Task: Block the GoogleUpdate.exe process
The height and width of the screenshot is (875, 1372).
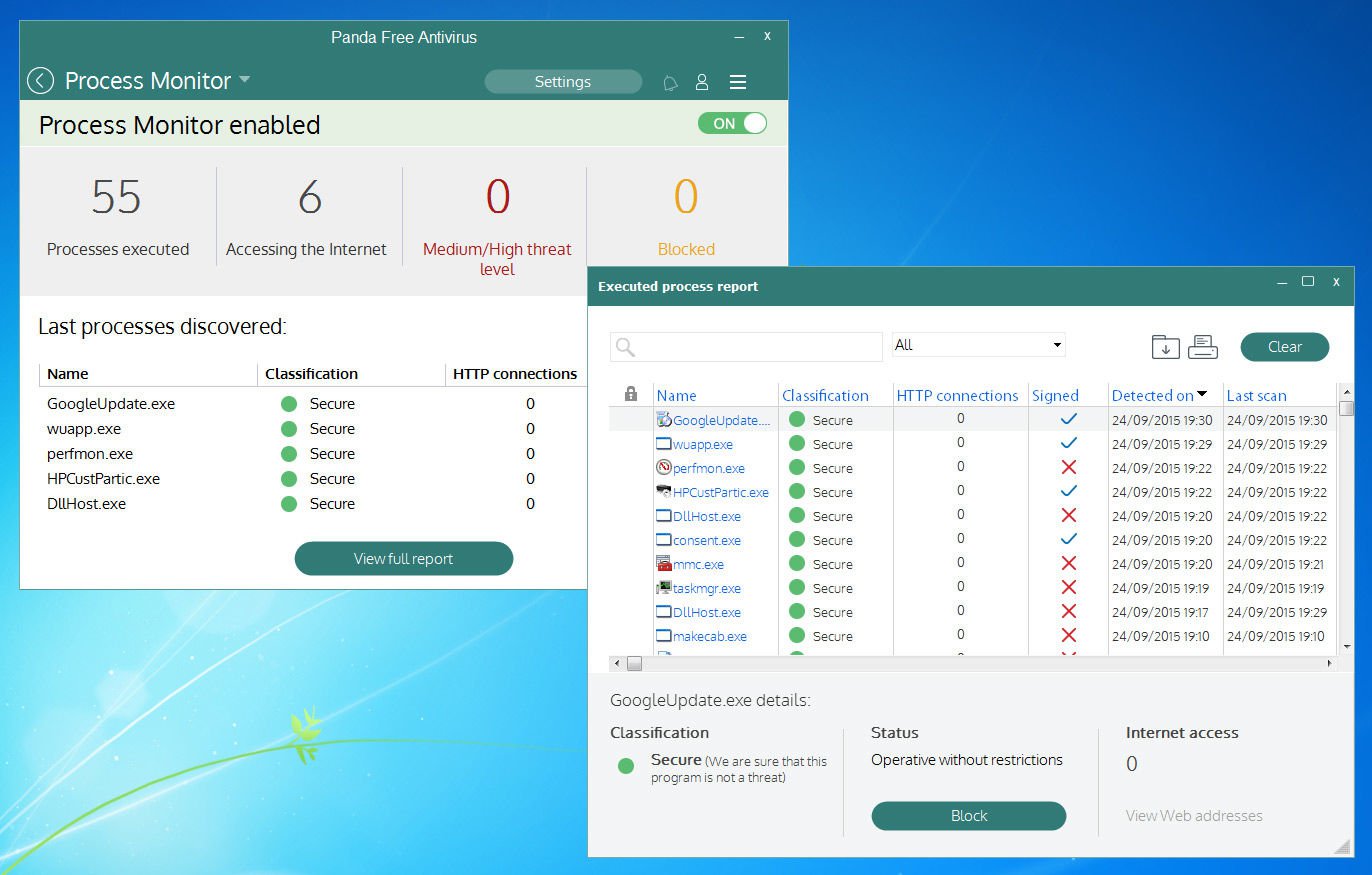Action: pos(968,815)
